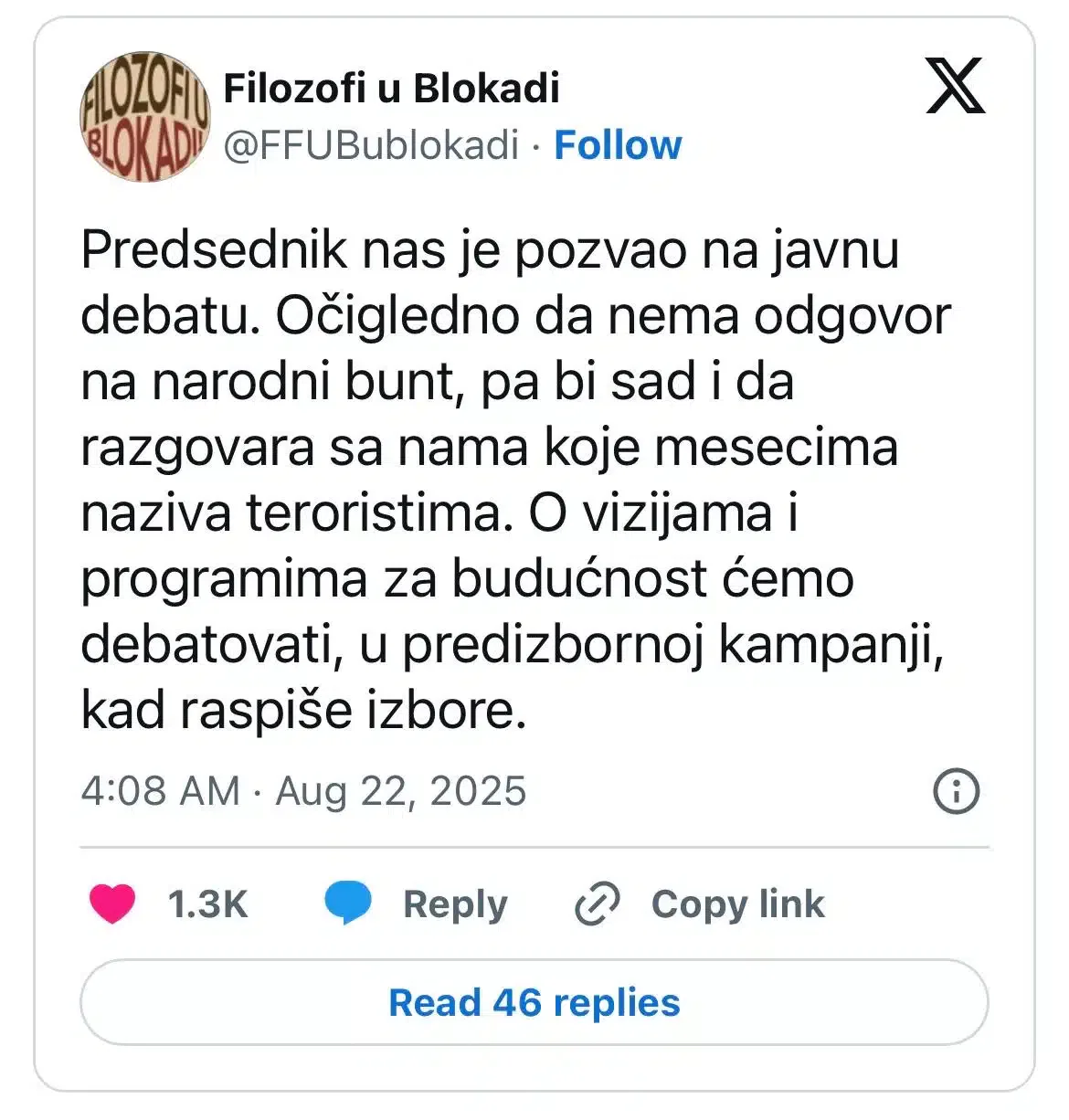Click the Reply label text
This screenshot has width=1069, height=1120.
point(455,904)
